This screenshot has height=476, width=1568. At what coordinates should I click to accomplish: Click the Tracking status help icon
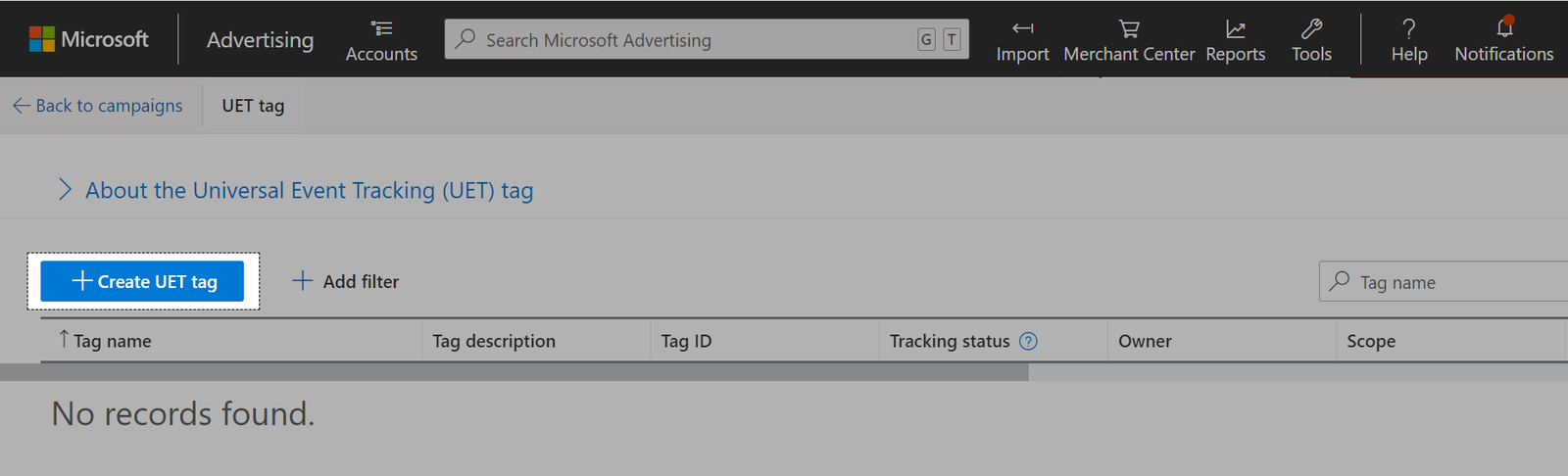[1028, 341]
